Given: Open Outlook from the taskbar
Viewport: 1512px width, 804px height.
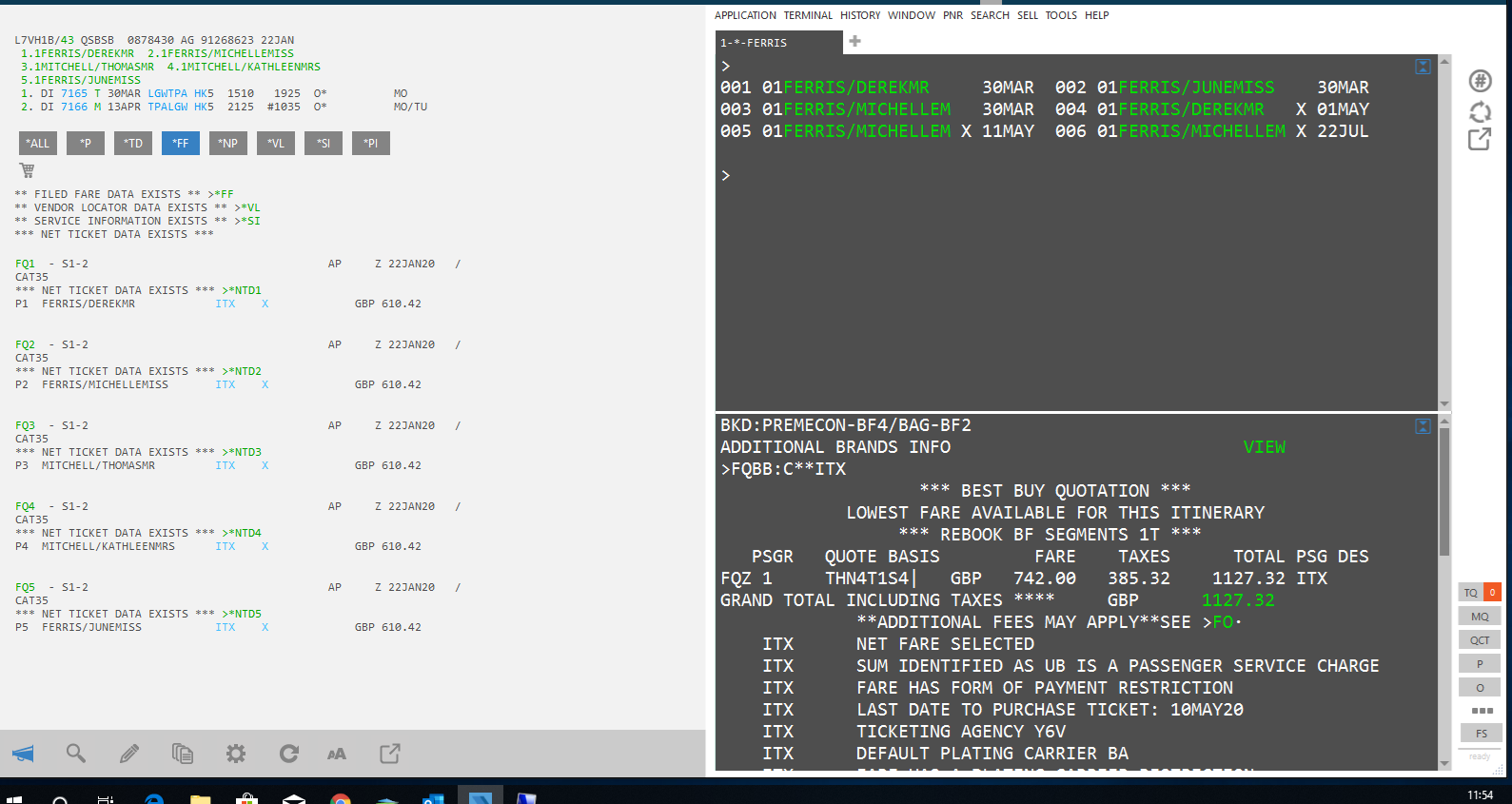Looking at the screenshot, I should click(x=433, y=797).
